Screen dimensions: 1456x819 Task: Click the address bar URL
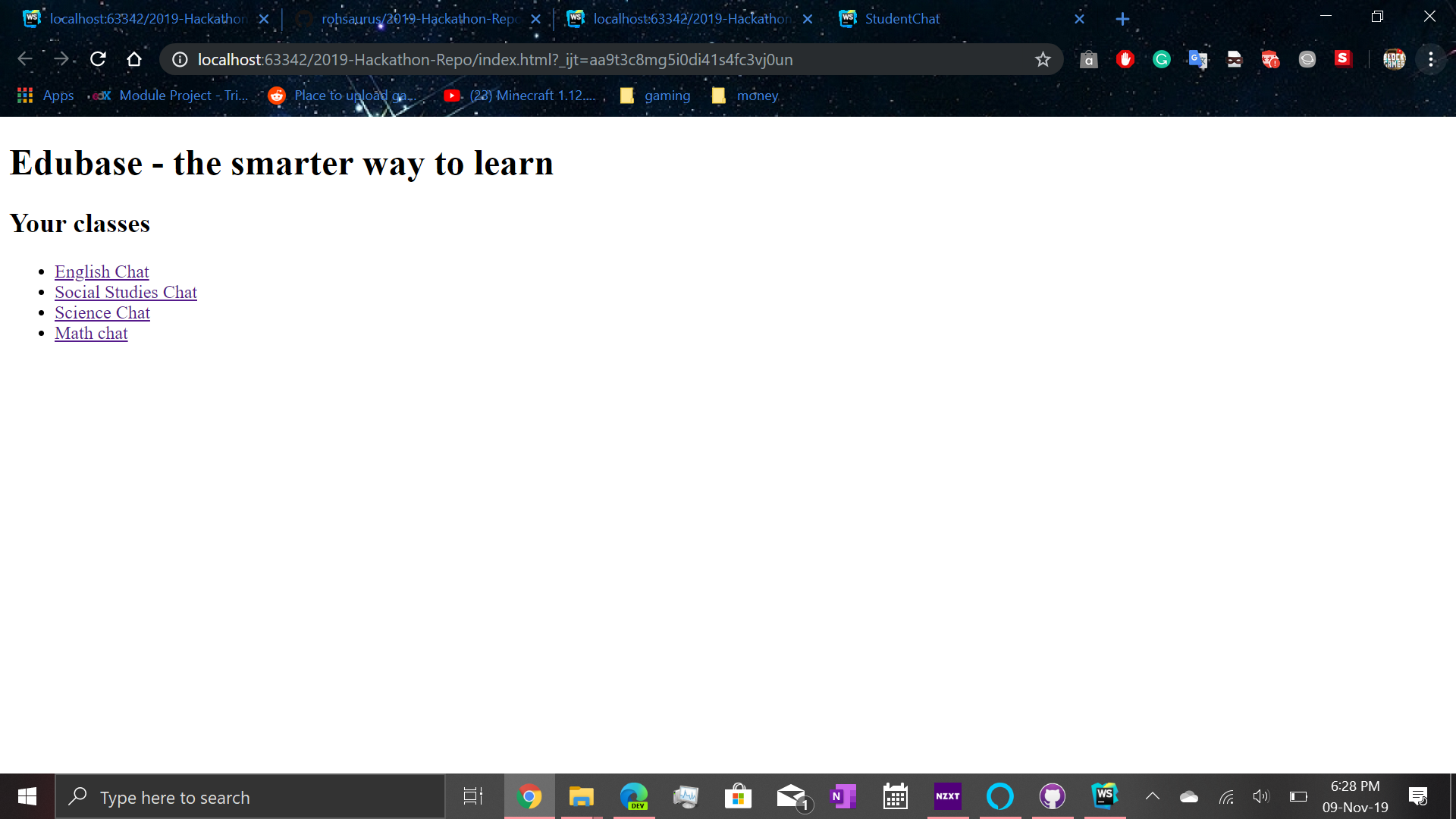tap(494, 59)
